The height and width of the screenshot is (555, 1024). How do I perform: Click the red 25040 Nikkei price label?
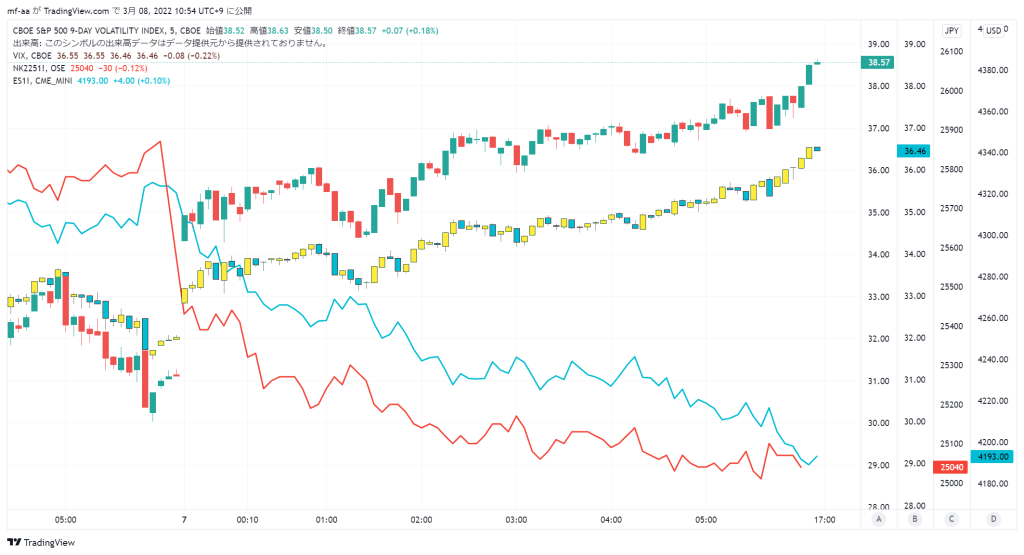952,467
